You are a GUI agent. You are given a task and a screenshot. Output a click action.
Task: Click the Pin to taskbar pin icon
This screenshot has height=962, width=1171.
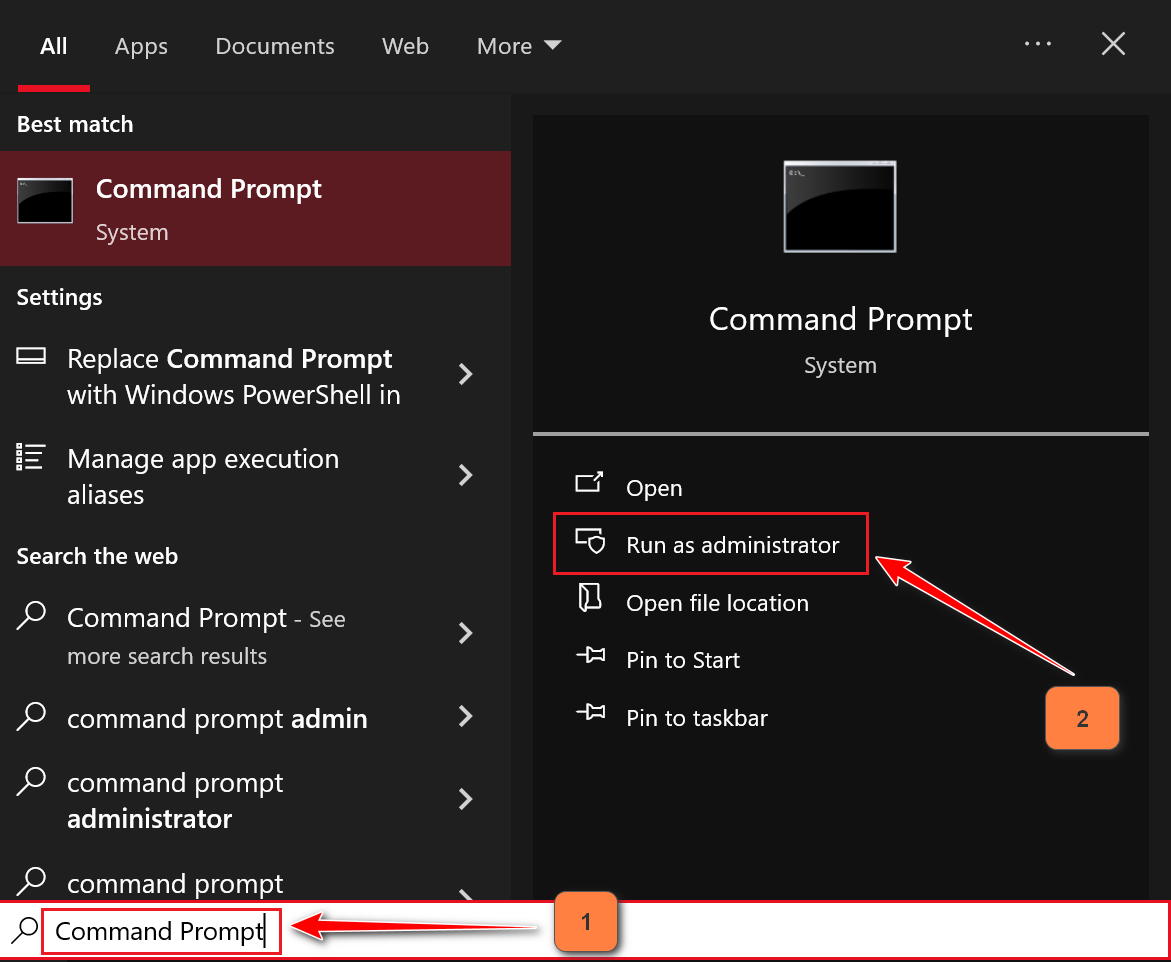(x=590, y=714)
